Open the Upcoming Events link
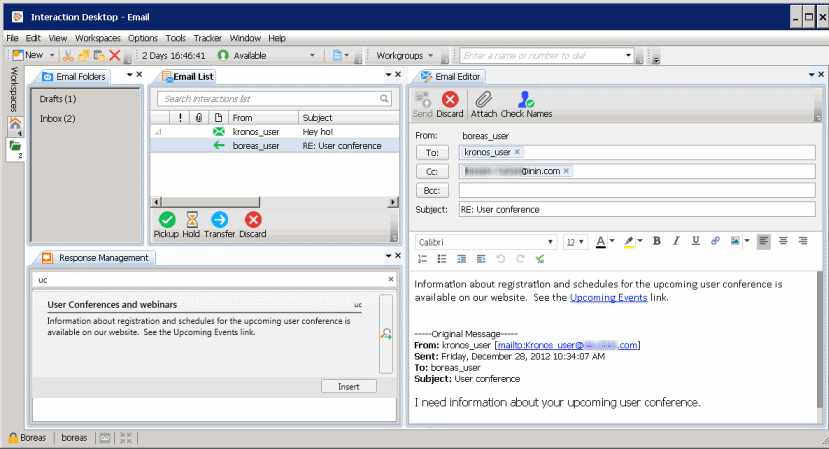This screenshot has height=449, width=829. tap(608, 297)
